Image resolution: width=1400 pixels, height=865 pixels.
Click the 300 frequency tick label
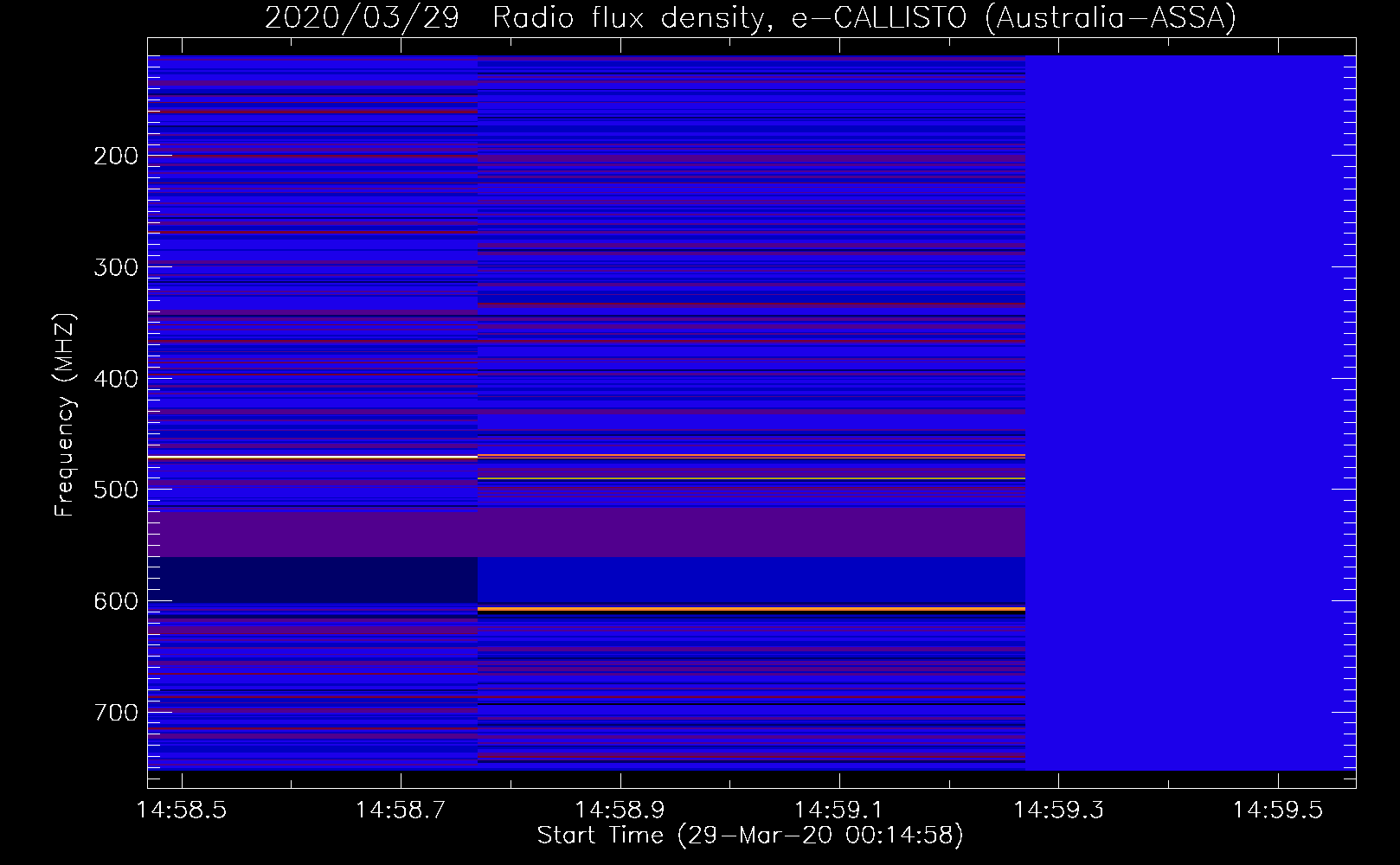(116, 267)
